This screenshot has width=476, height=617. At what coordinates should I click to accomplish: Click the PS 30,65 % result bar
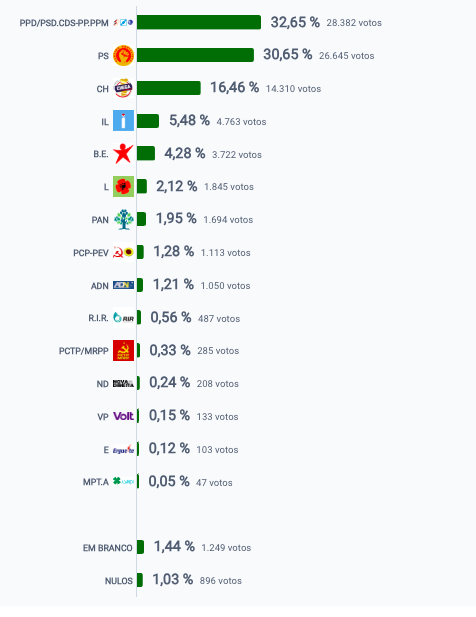tap(196, 55)
